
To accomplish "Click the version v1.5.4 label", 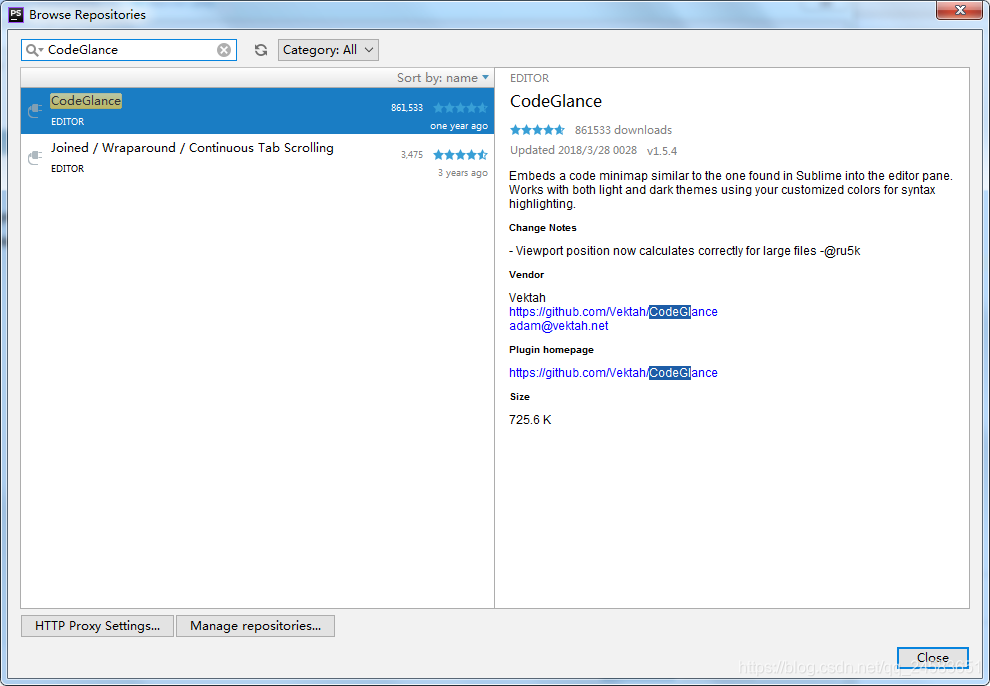I will (x=662, y=151).
